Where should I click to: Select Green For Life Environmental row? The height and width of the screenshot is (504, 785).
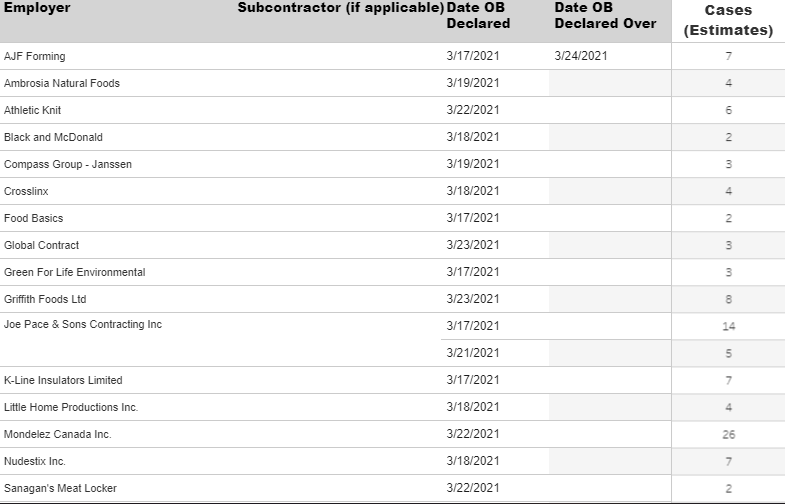coord(392,272)
